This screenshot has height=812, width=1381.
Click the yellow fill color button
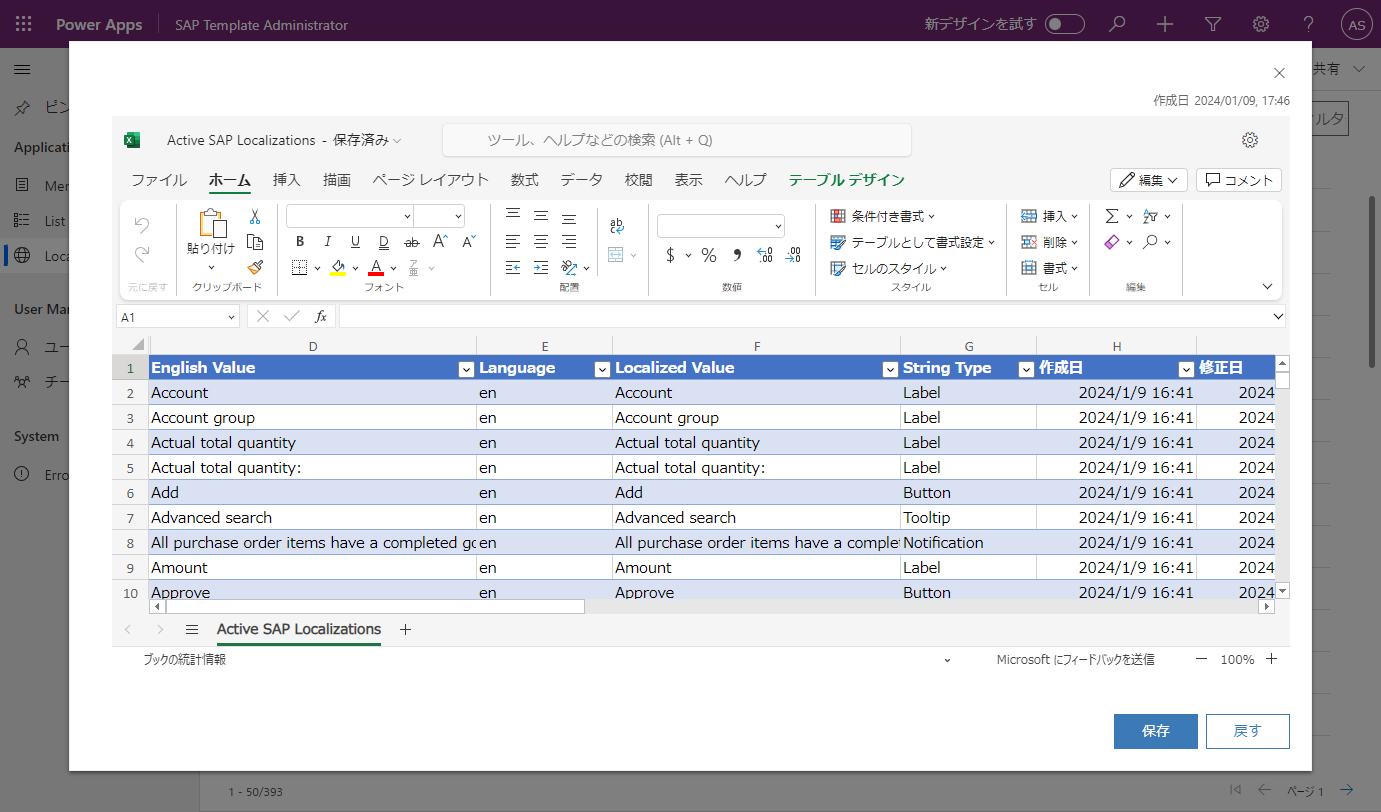click(x=339, y=268)
